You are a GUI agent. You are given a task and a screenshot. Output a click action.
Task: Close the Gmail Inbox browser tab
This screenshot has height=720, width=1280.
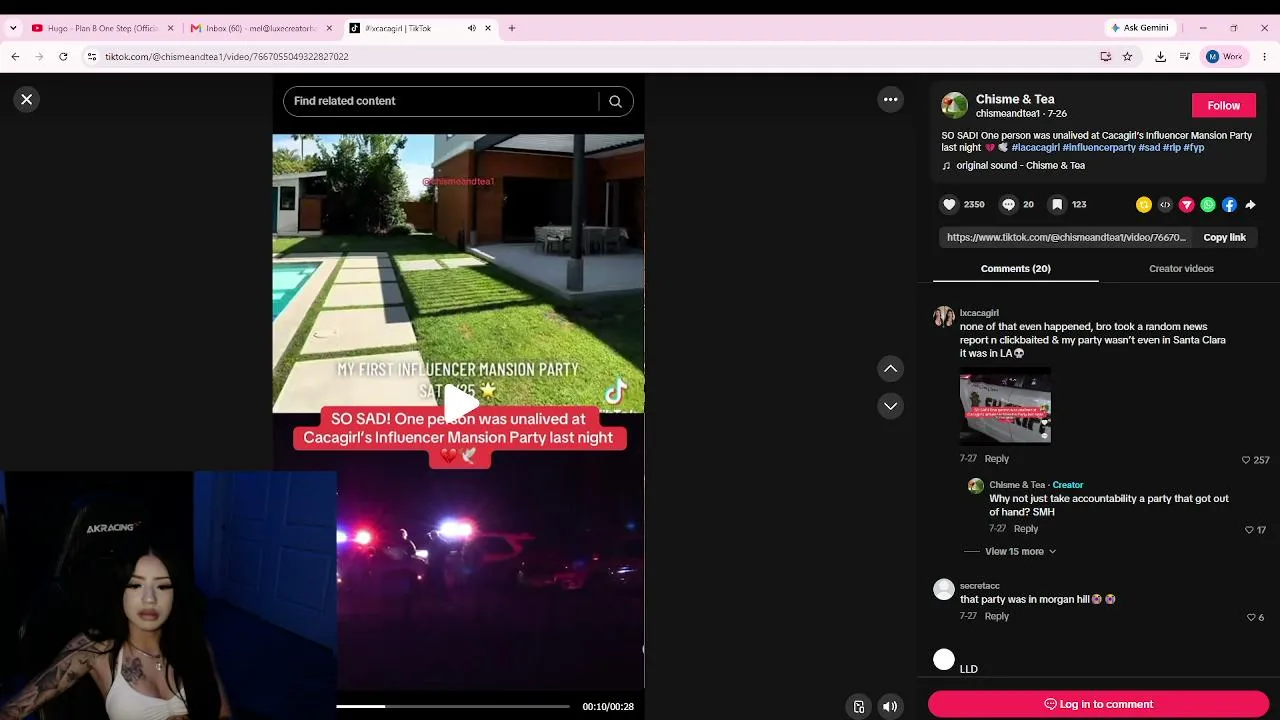329,28
